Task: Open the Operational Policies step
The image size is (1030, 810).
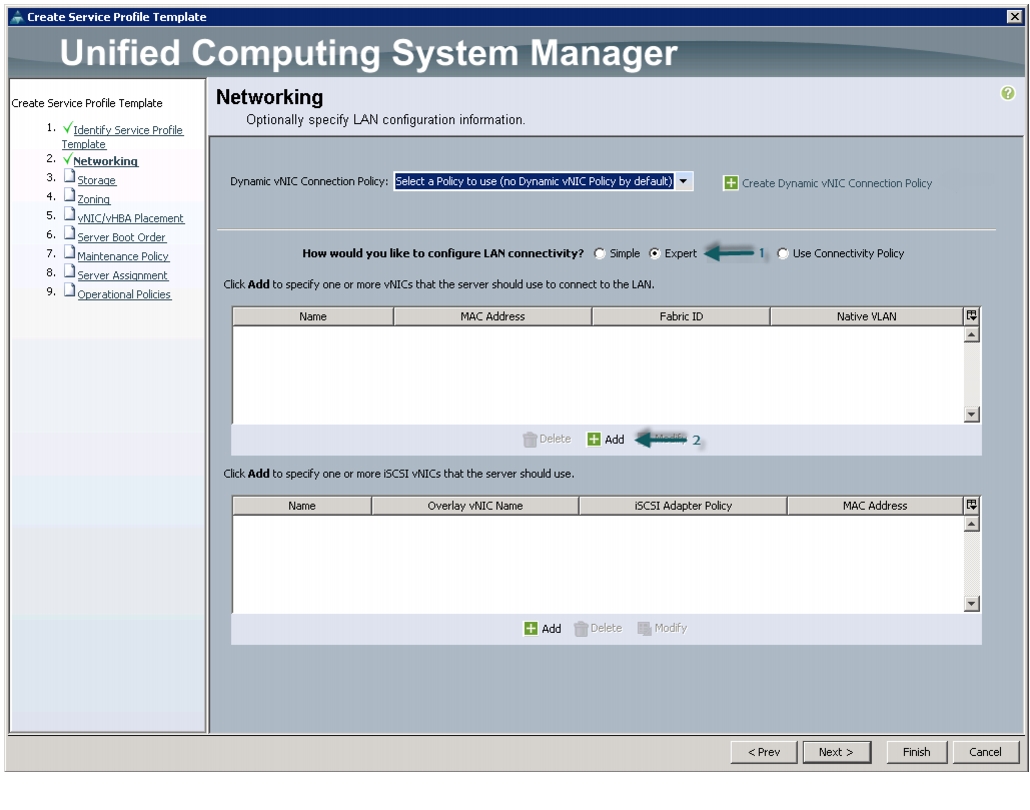Action: coord(124,294)
